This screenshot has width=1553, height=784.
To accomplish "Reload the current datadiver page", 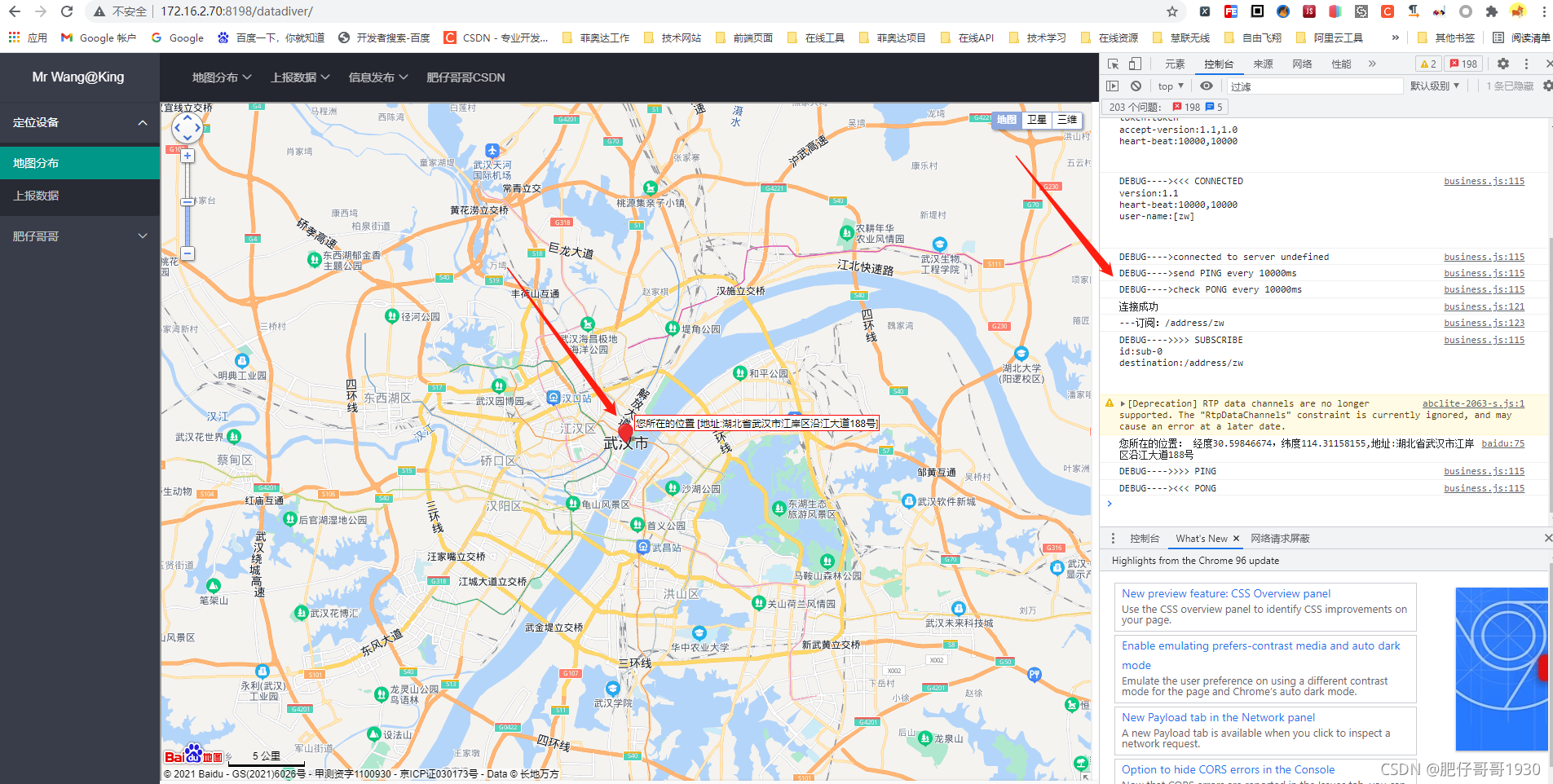I will pos(67,11).
